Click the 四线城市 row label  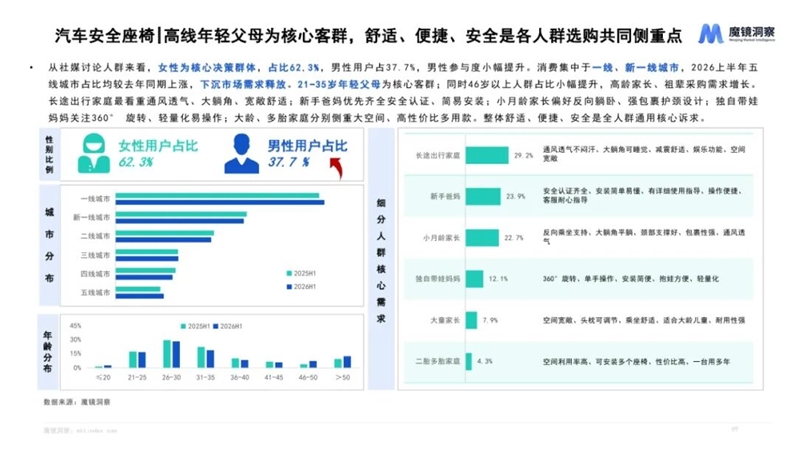[95, 274]
